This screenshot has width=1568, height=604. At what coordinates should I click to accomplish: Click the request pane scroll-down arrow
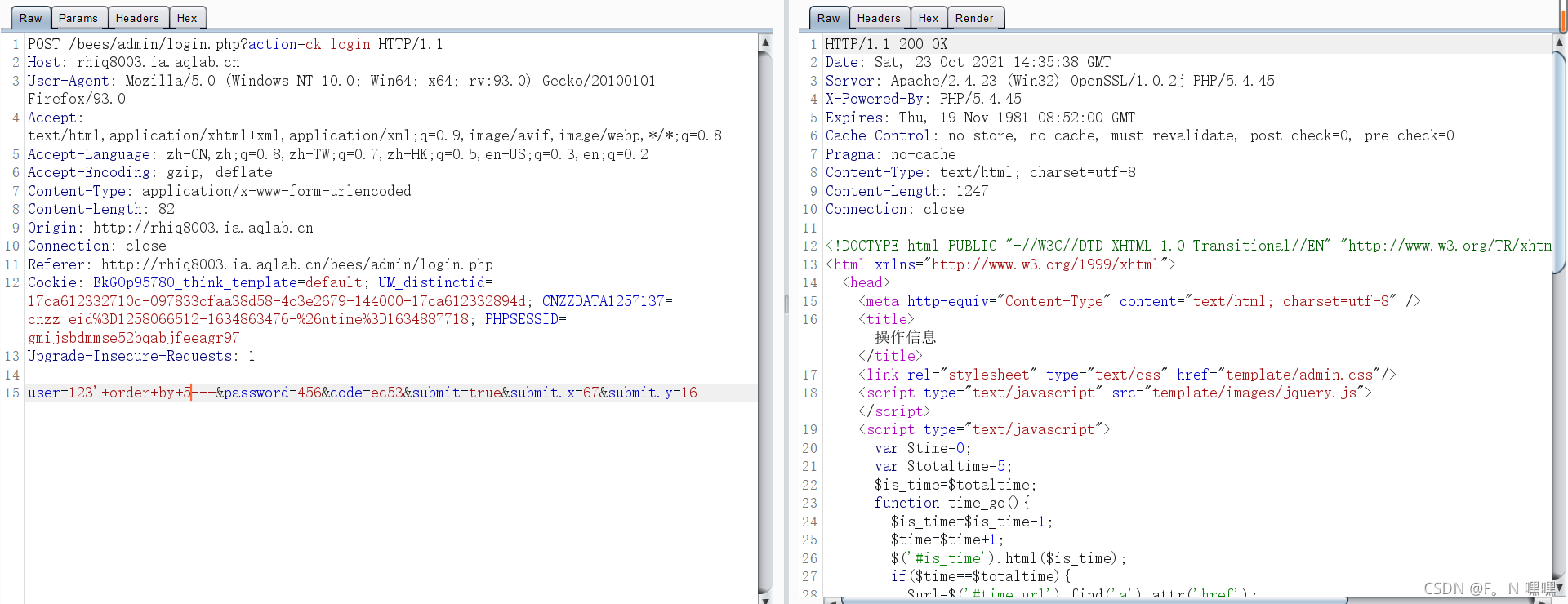click(765, 598)
